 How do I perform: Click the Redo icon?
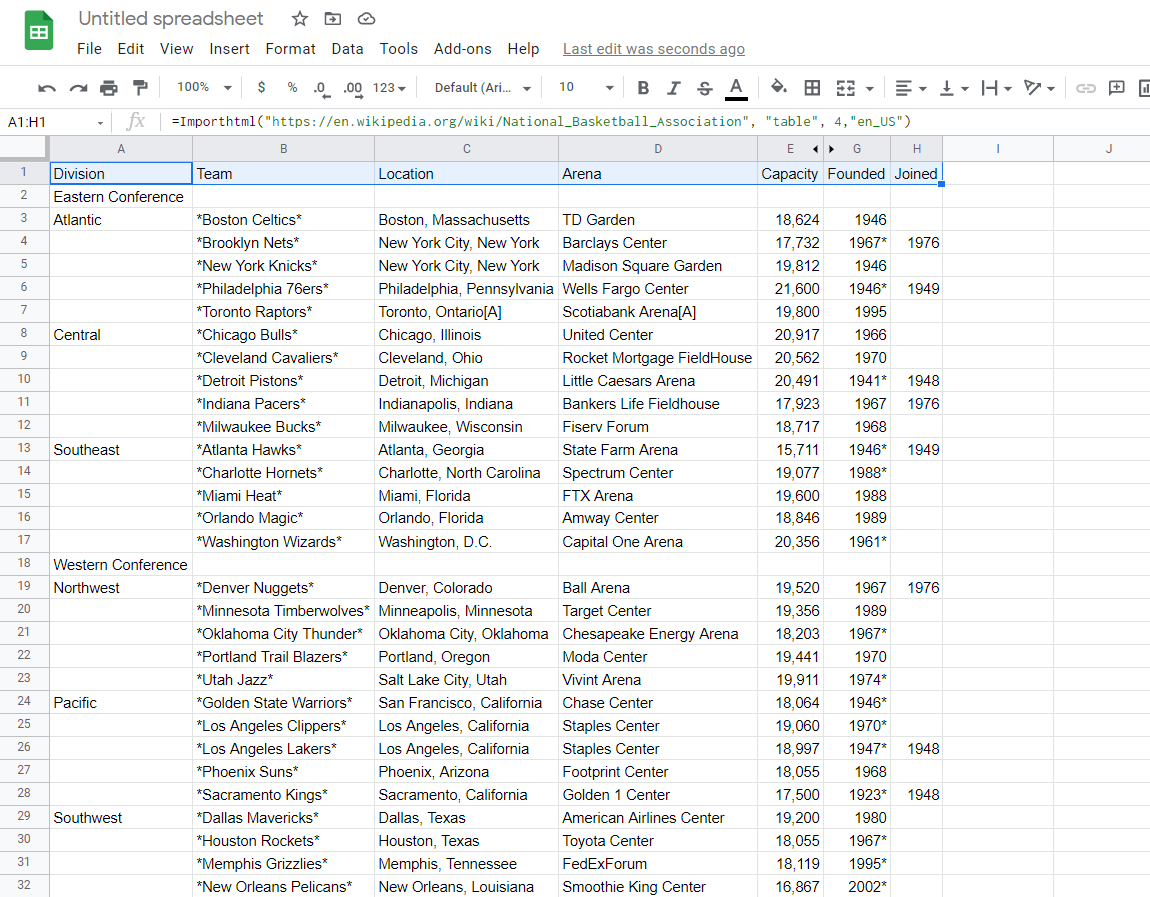[78, 88]
